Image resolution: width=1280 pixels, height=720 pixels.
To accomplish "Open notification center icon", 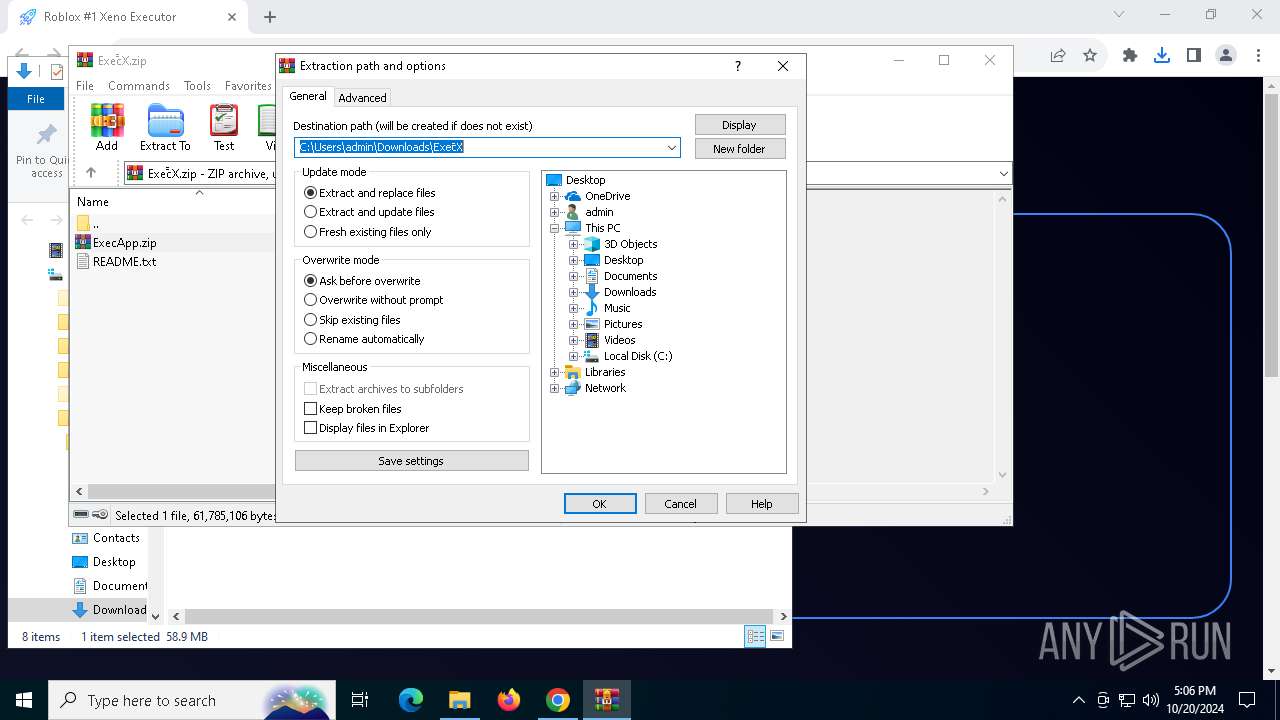I will pos(1247,700).
